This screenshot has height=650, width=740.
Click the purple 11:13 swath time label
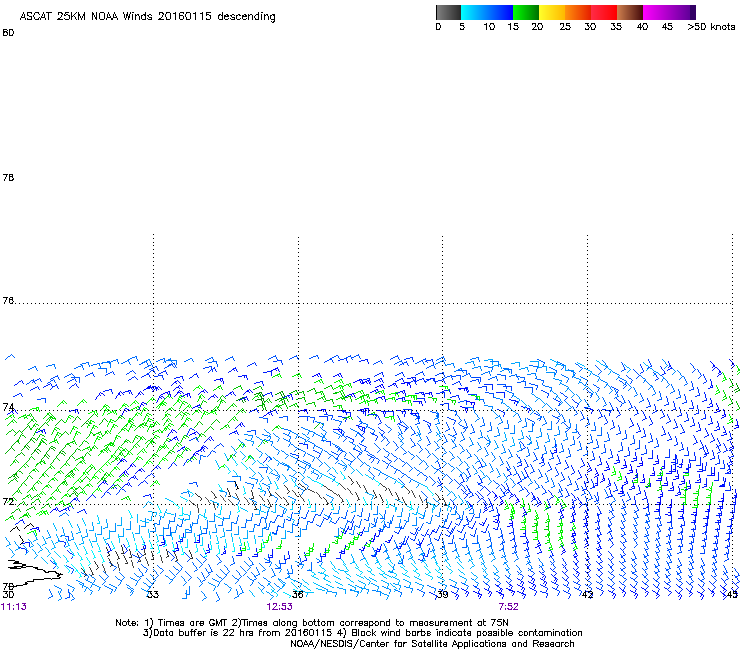pyautogui.click(x=14, y=607)
